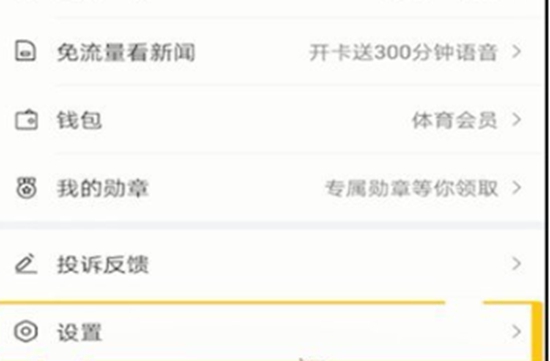Tap the pencil icon beside 投诉反馈
The height and width of the screenshot is (361, 550).
pyautogui.click(x=26, y=263)
